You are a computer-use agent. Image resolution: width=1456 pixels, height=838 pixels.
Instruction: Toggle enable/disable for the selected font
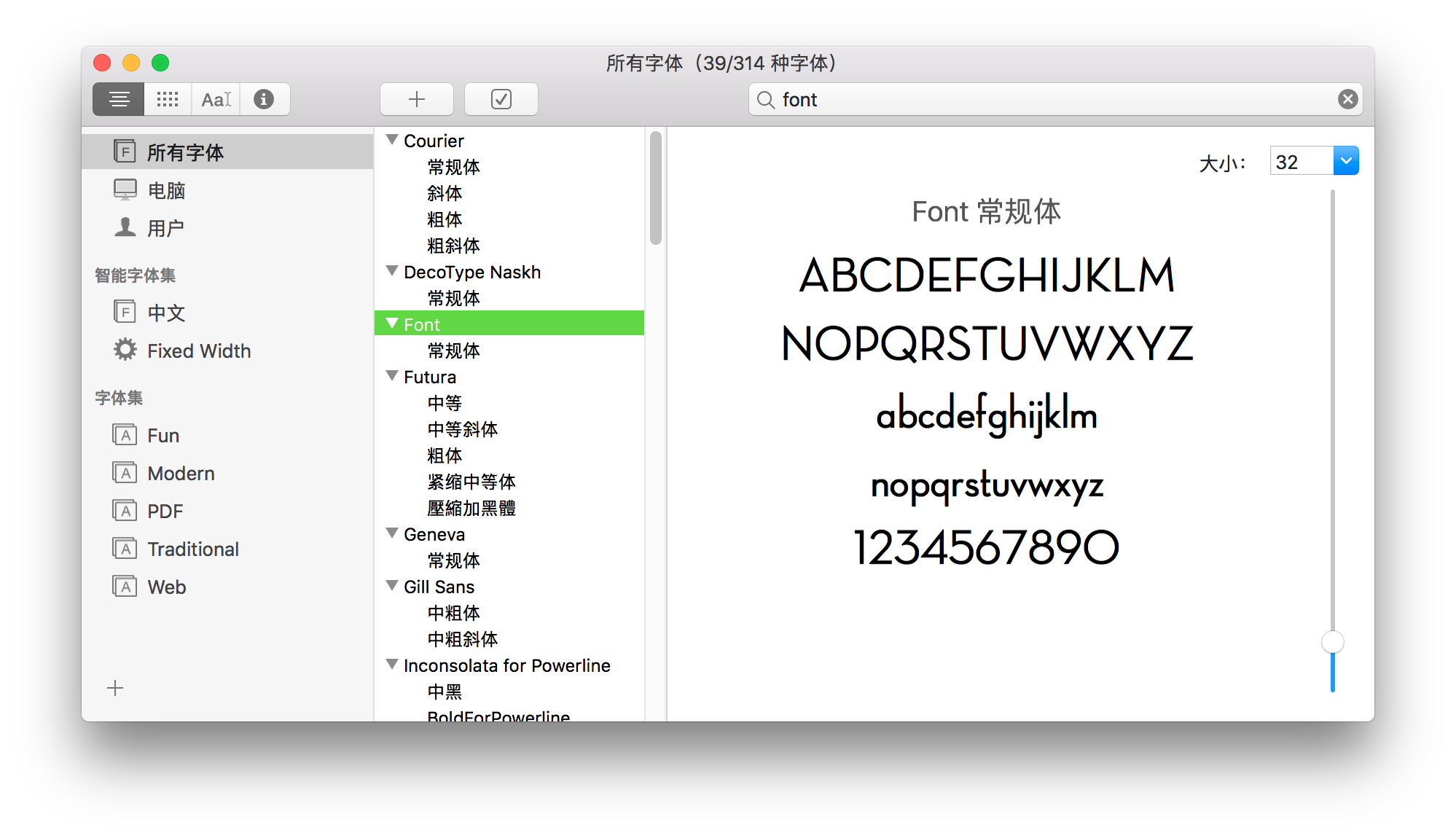pos(501,99)
